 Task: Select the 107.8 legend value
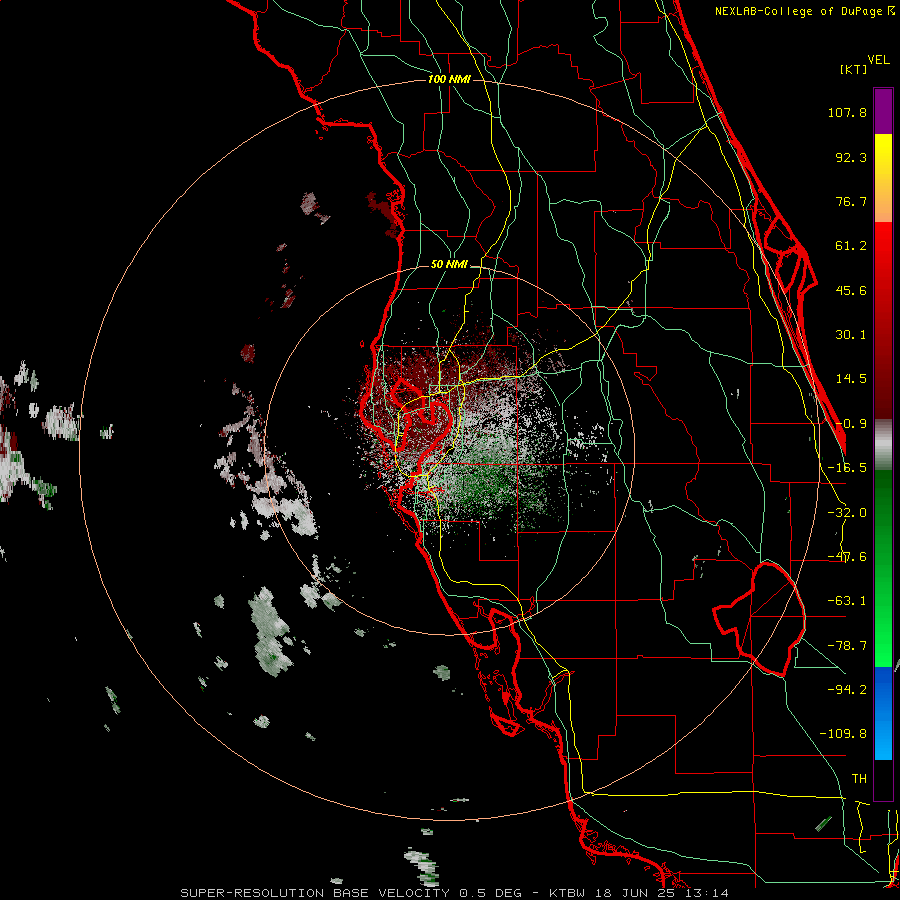click(847, 112)
